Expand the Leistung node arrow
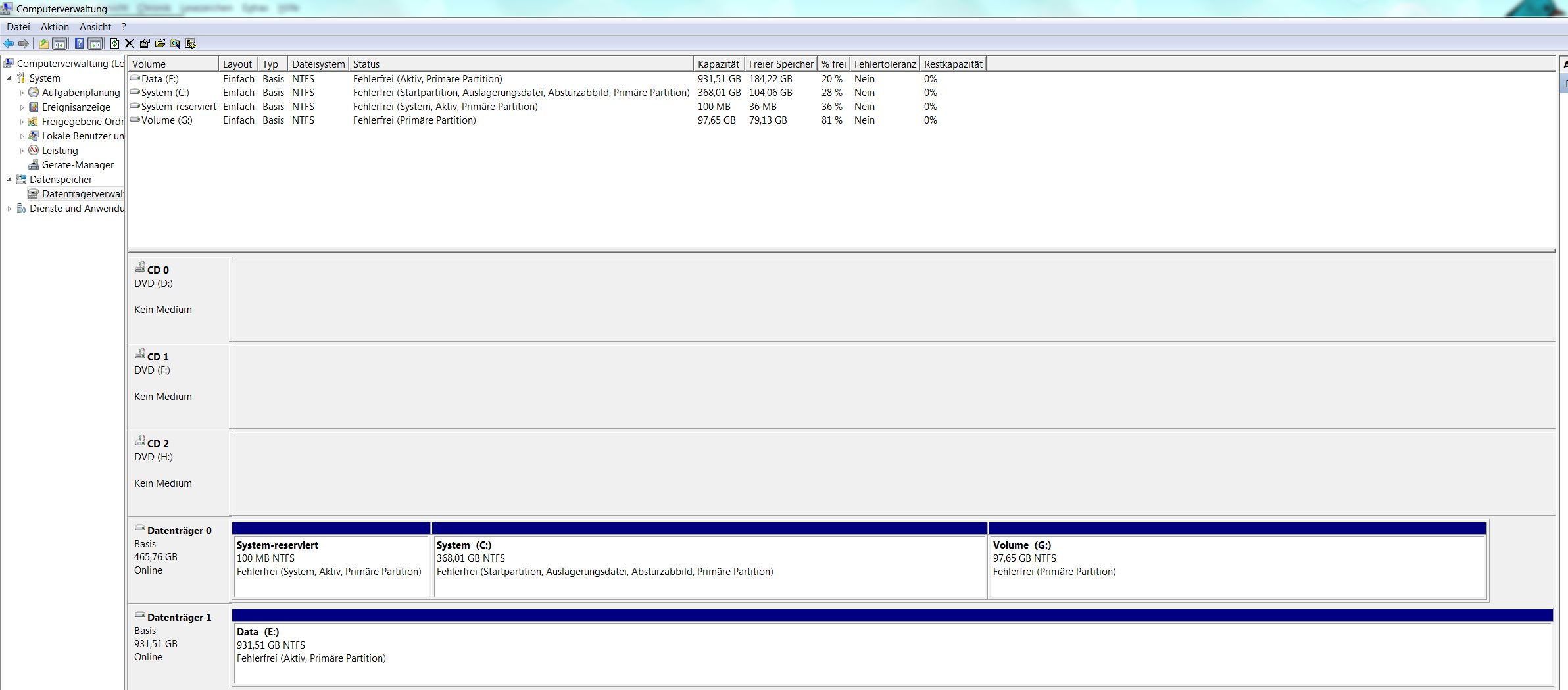1568x690 pixels. click(22, 151)
